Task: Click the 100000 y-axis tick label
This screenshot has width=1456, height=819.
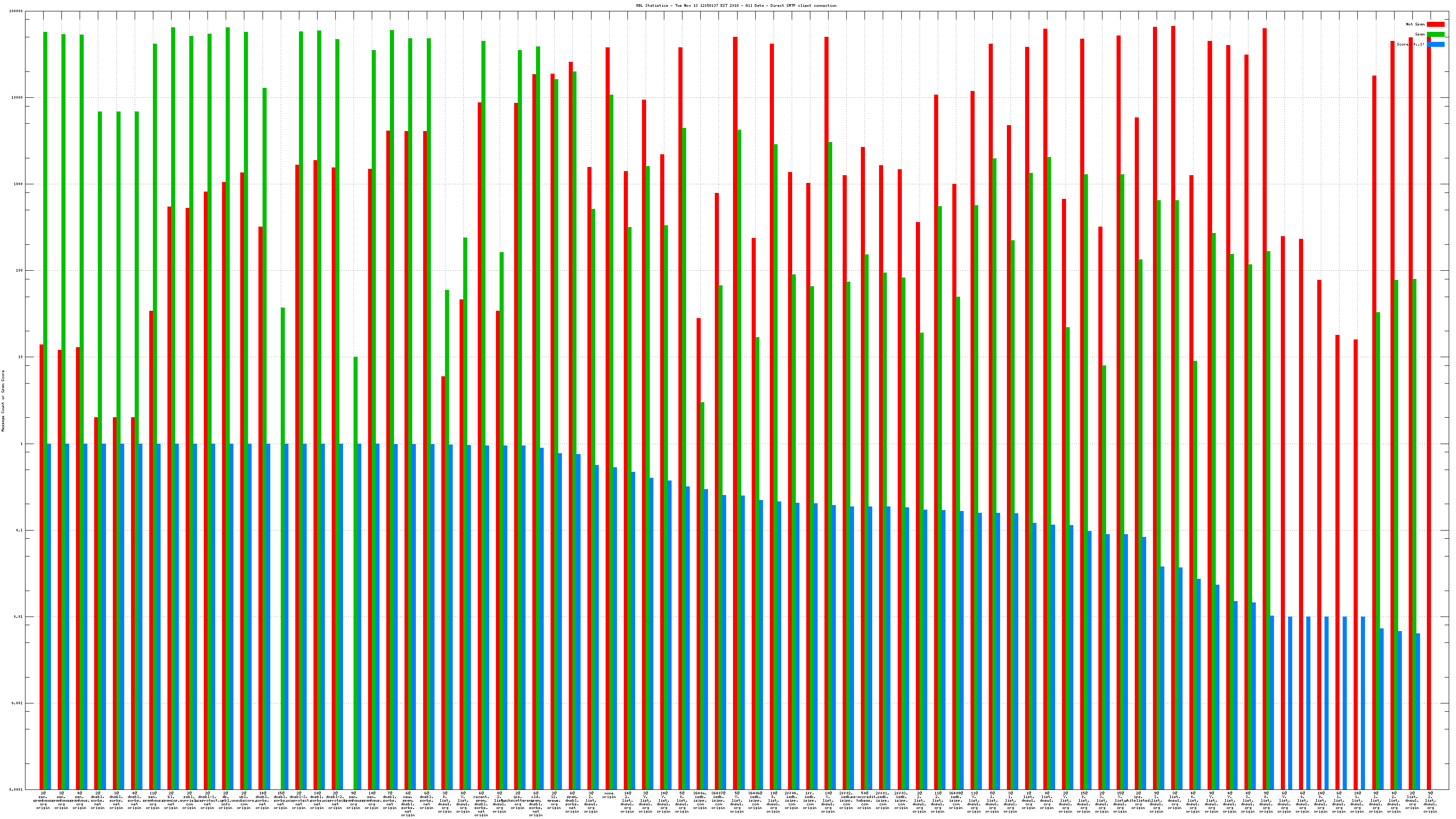Action: [15, 11]
